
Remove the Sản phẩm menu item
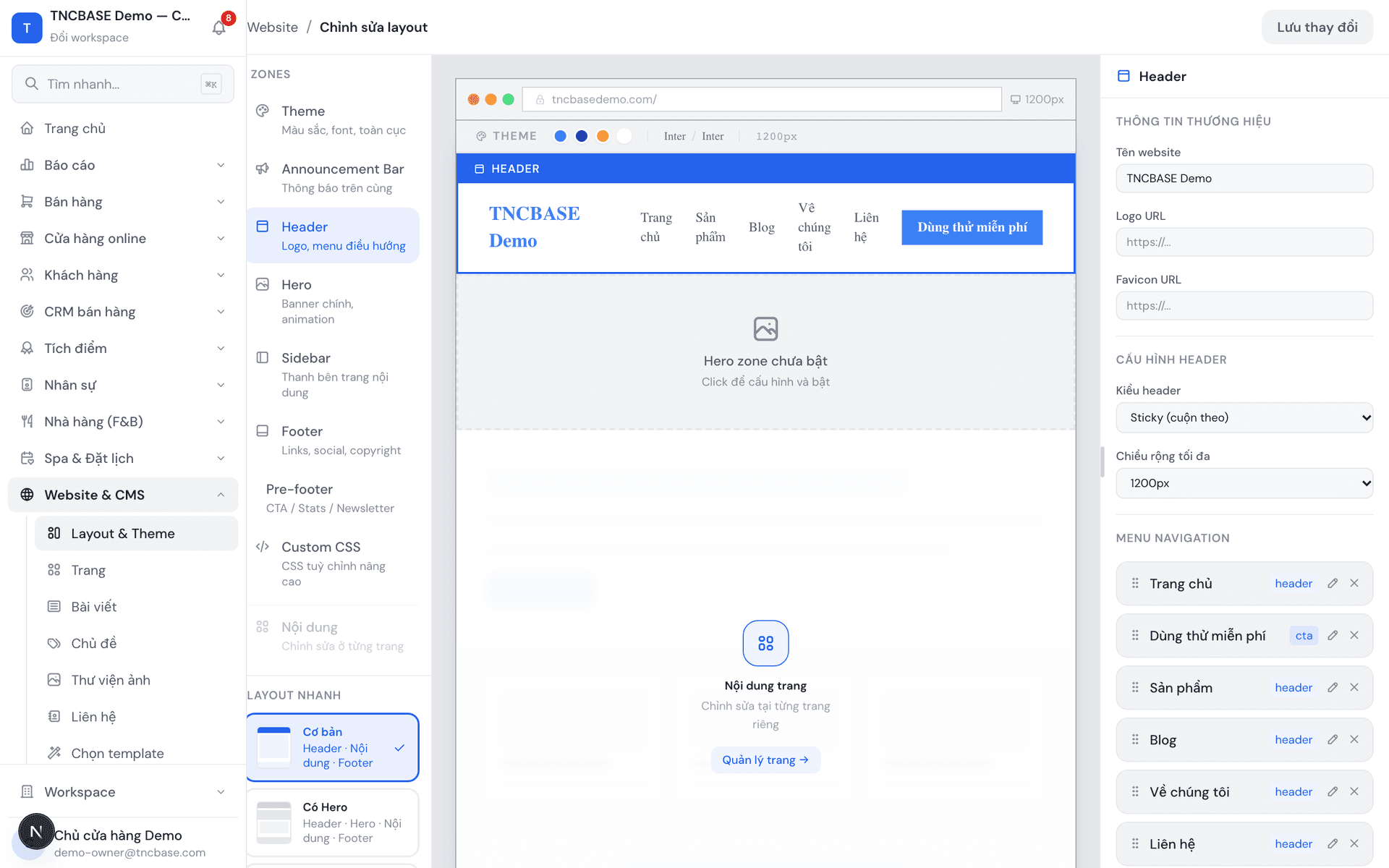point(1354,688)
